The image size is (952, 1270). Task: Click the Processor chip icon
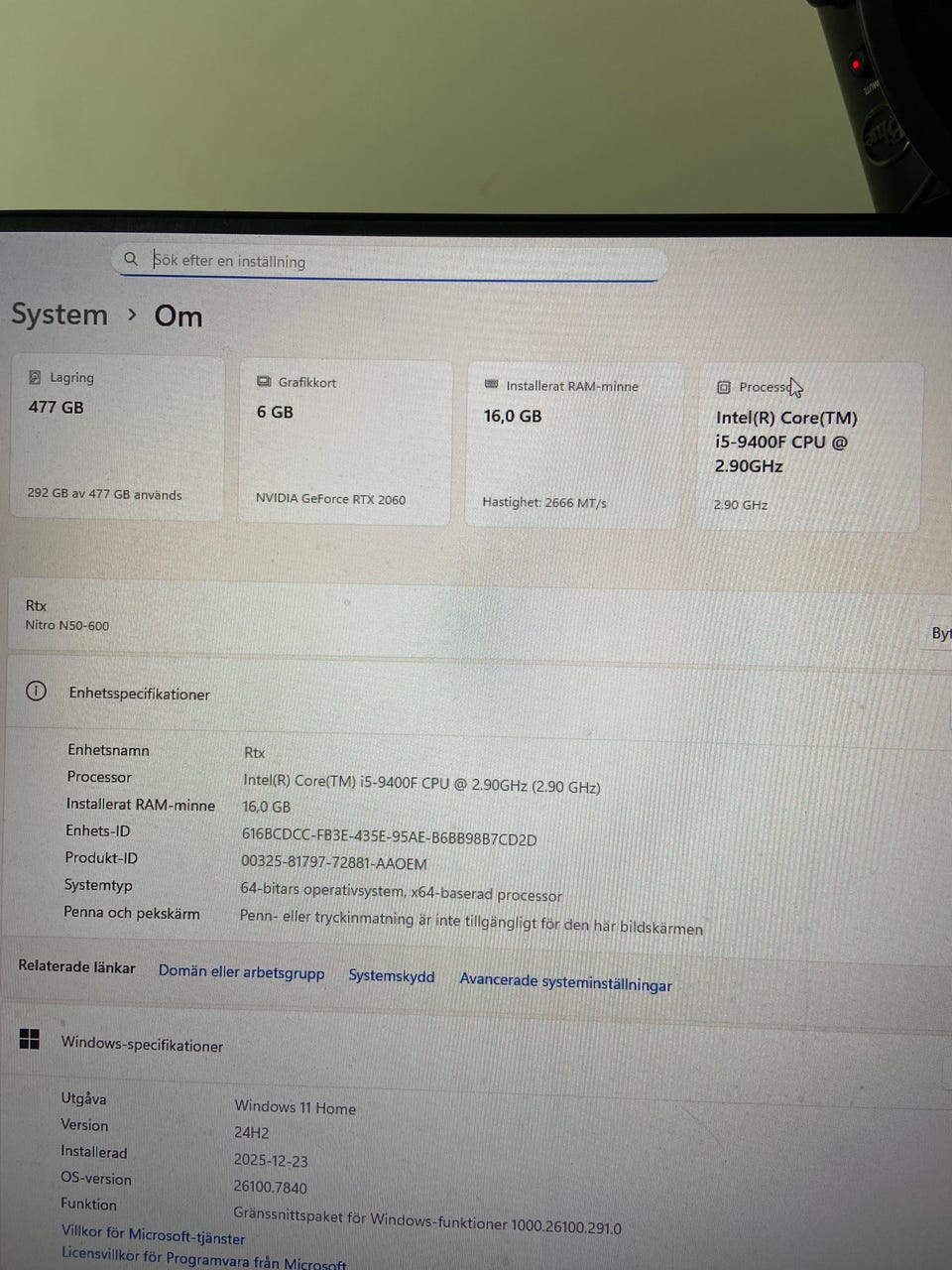(724, 387)
